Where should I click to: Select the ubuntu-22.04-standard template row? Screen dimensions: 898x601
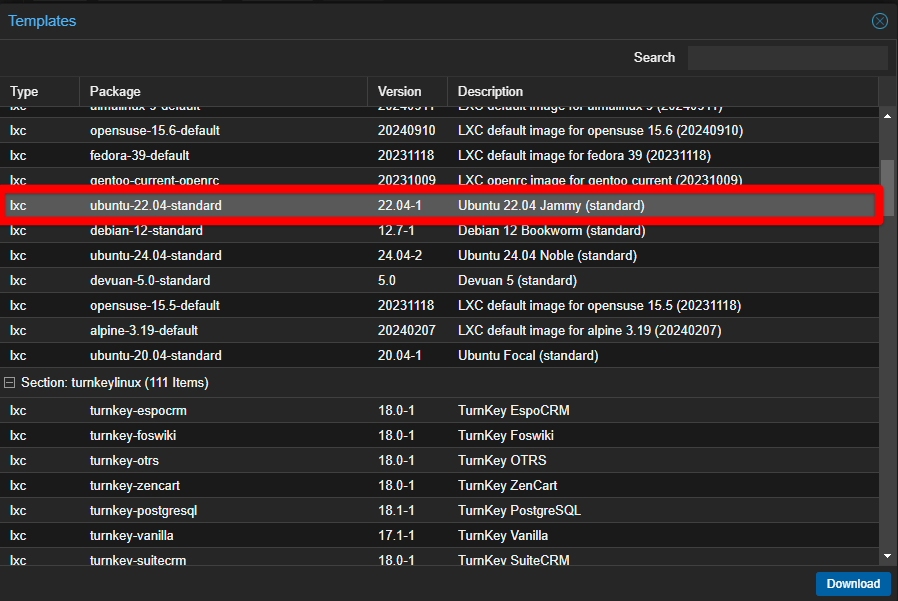[155, 206]
